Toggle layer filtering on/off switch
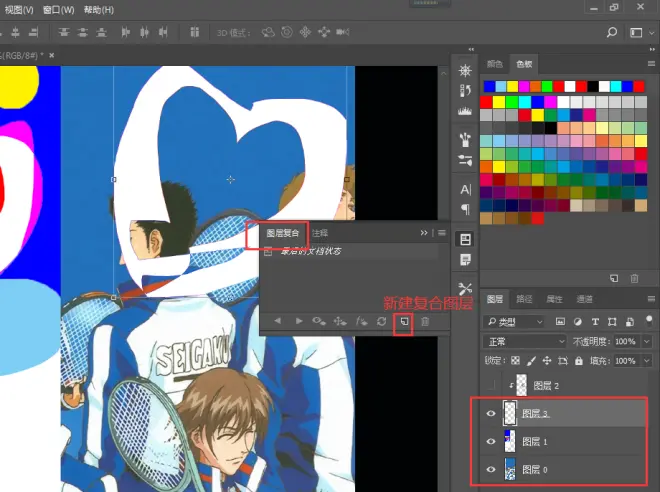Viewport: 660px width, 492px height. point(649,321)
